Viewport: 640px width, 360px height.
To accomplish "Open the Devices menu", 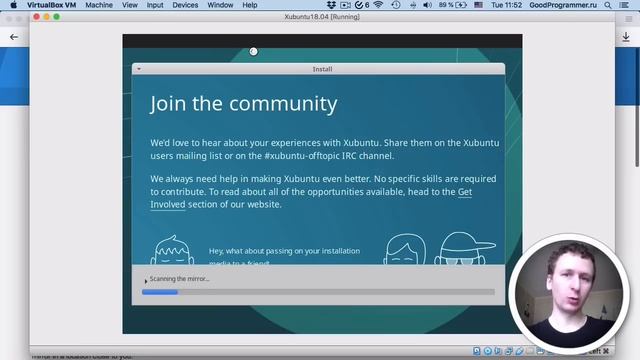I will pos(185,5).
